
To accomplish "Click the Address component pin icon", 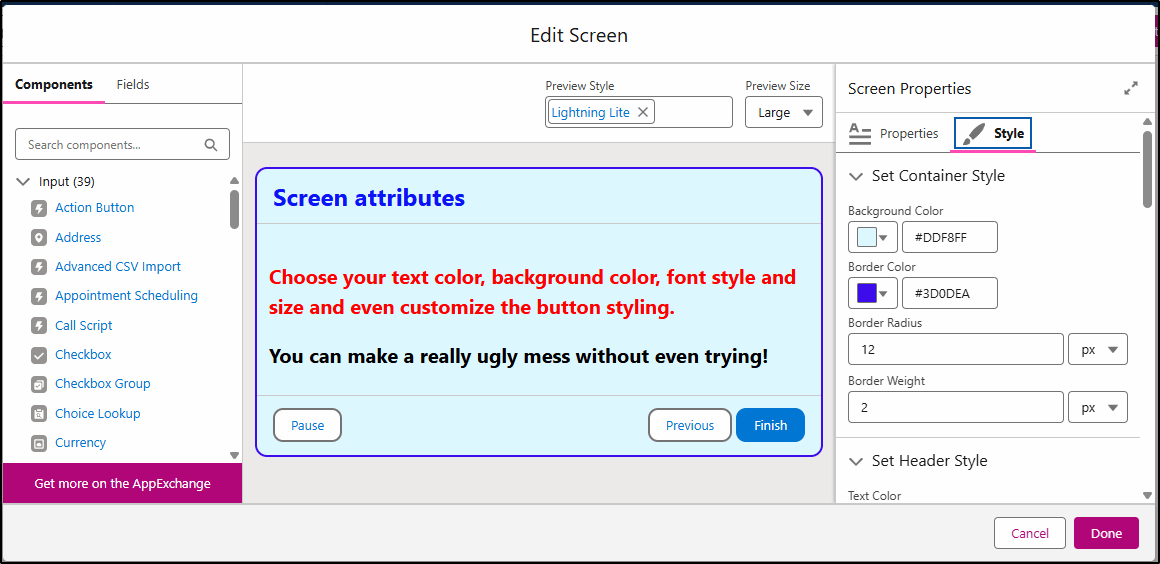I will pos(39,238).
